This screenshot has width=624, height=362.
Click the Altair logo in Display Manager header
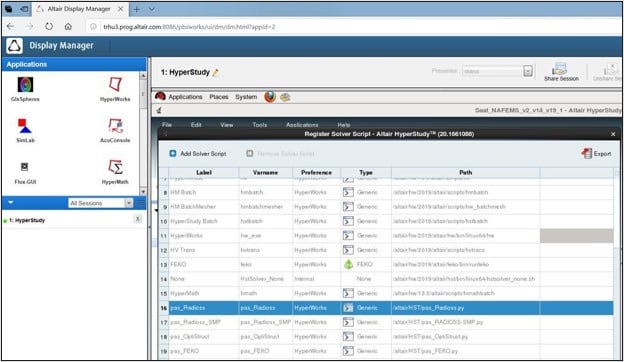point(15,46)
